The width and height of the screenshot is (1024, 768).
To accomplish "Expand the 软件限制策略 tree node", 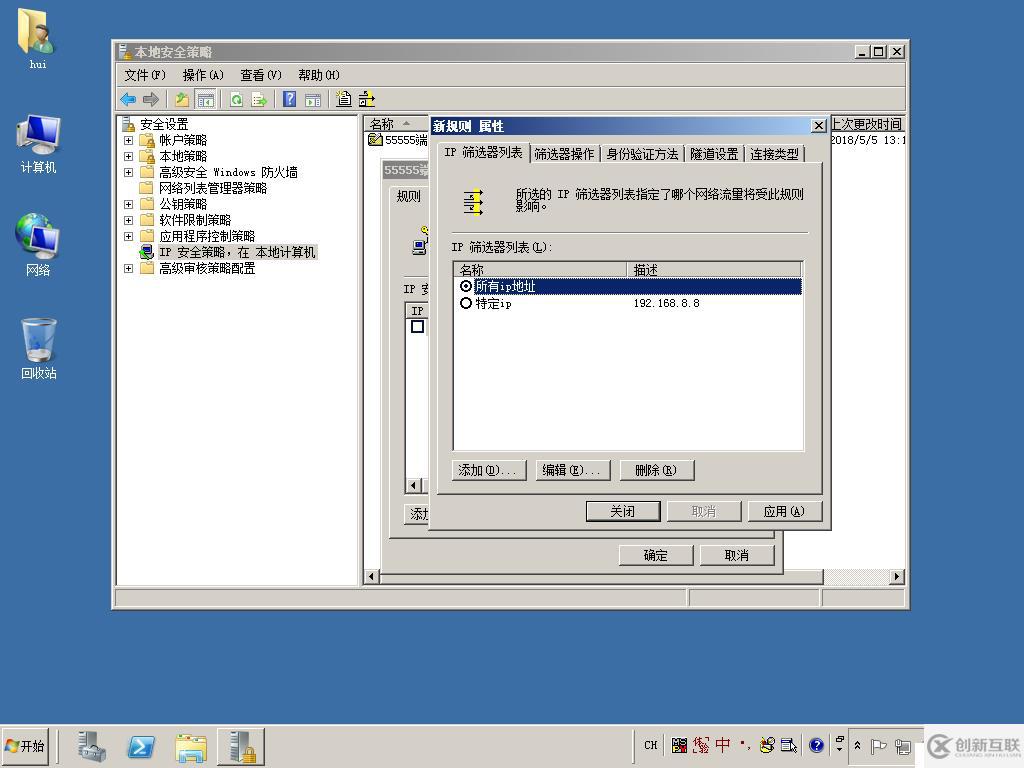I will [128, 220].
